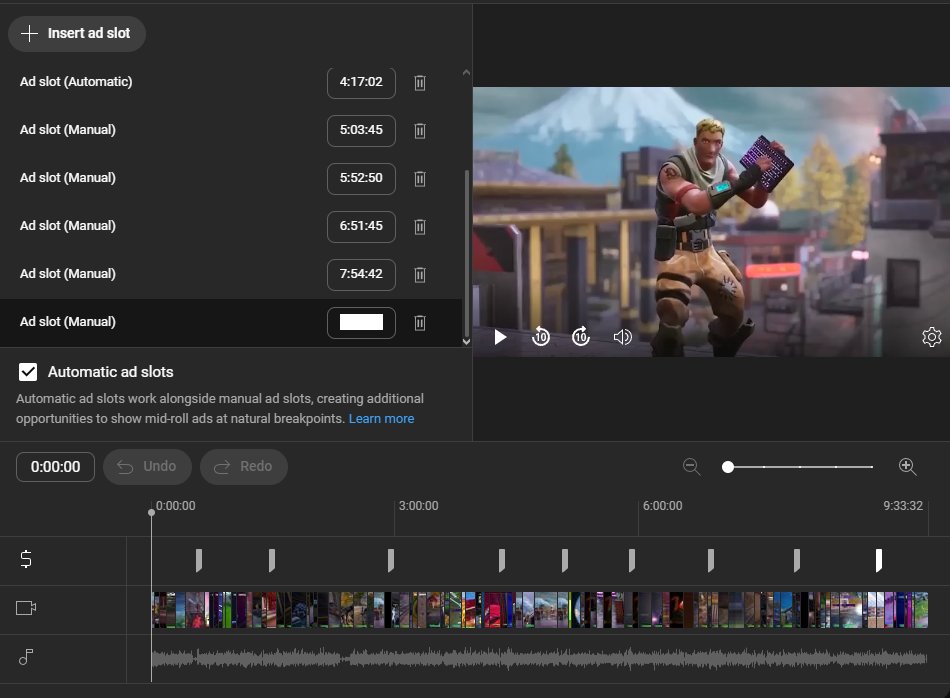Delete the 7:54:42 manual ad slot
The height and width of the screenshot is (698, 950).
click(x=420, y=274)
